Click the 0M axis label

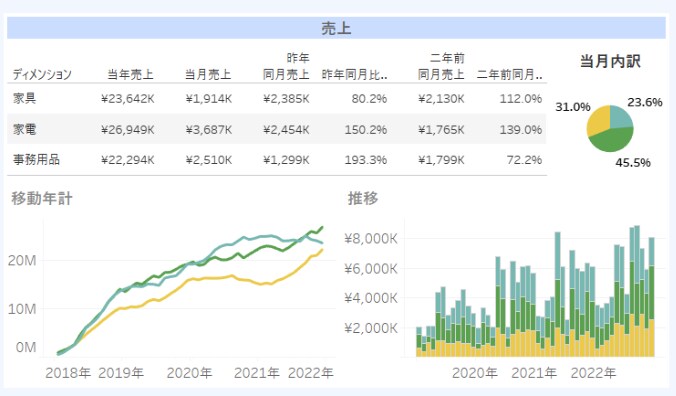pos(26,347)
